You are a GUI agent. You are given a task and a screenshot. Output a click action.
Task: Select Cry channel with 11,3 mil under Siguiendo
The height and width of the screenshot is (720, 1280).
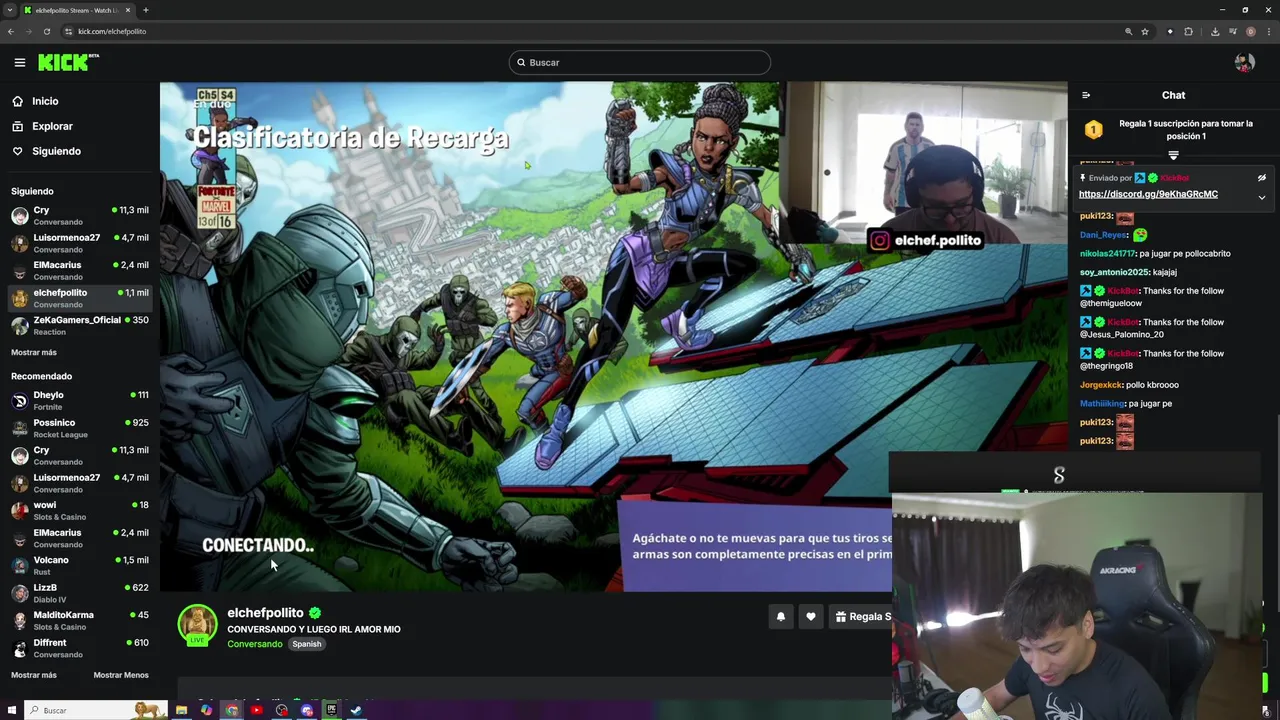click(x=80, y=216)
